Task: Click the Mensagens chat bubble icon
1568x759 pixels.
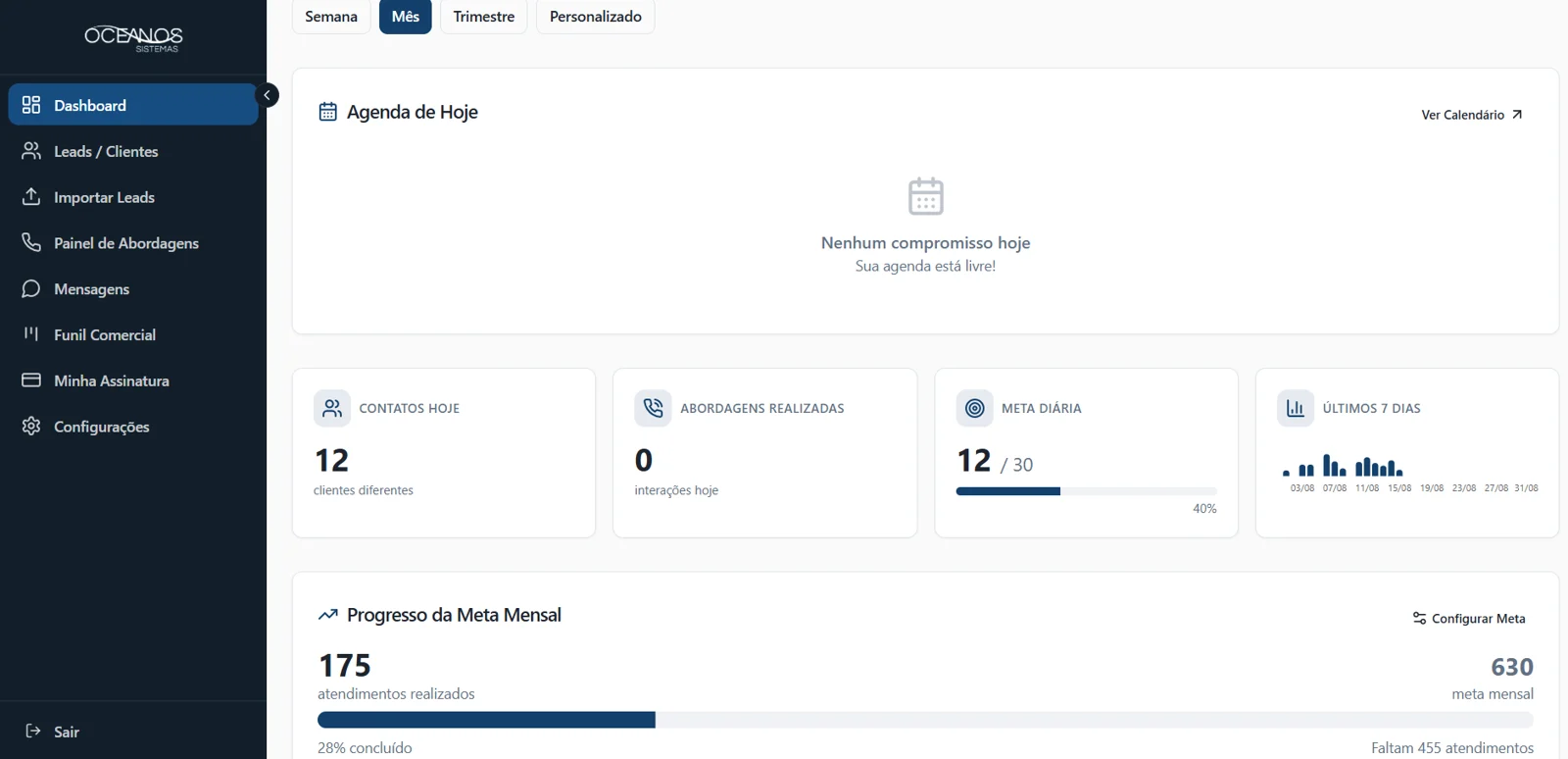Action: click(x=31, y=288)
